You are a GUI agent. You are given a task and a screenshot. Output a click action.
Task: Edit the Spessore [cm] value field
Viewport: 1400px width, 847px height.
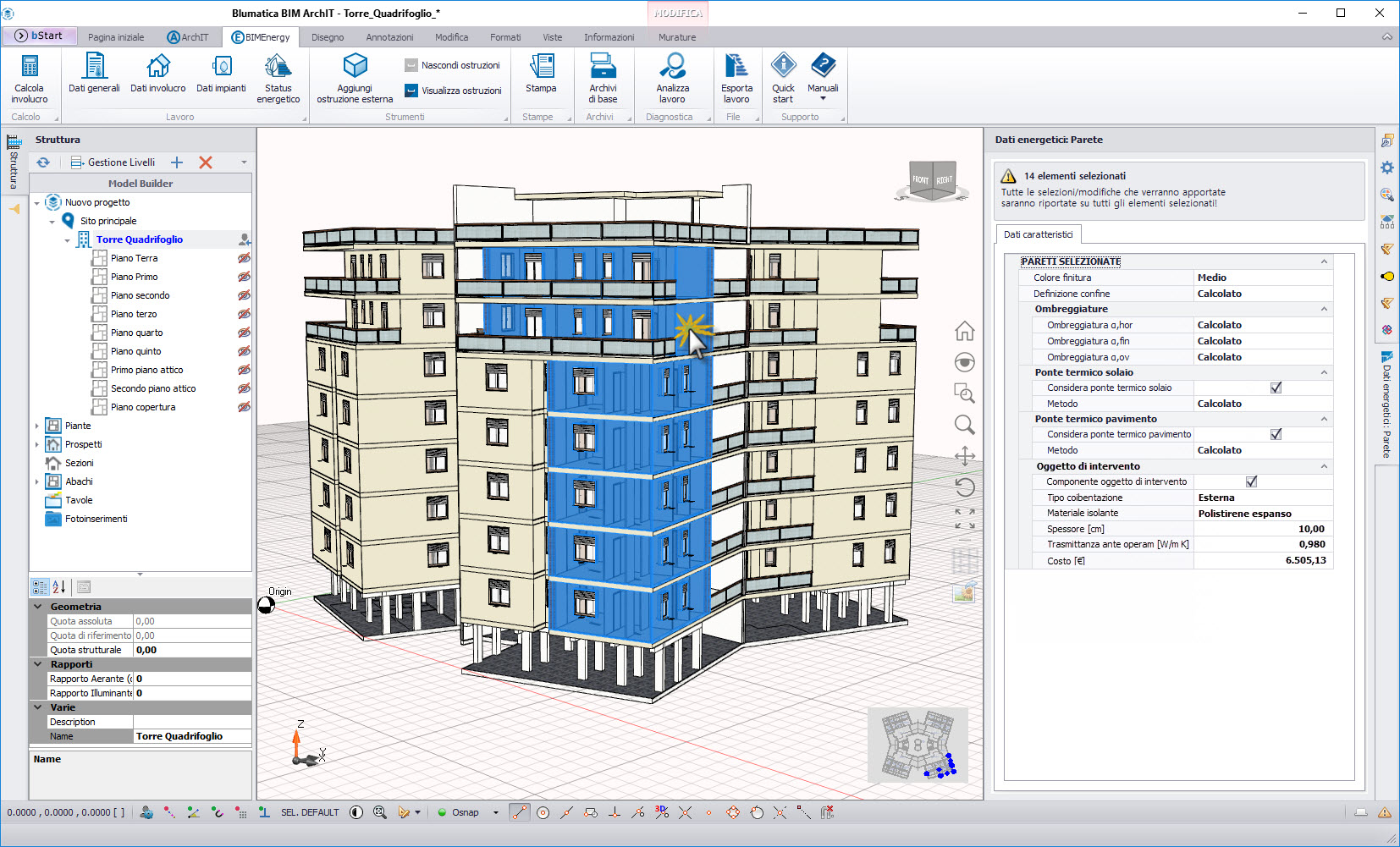click(1262, 529)
